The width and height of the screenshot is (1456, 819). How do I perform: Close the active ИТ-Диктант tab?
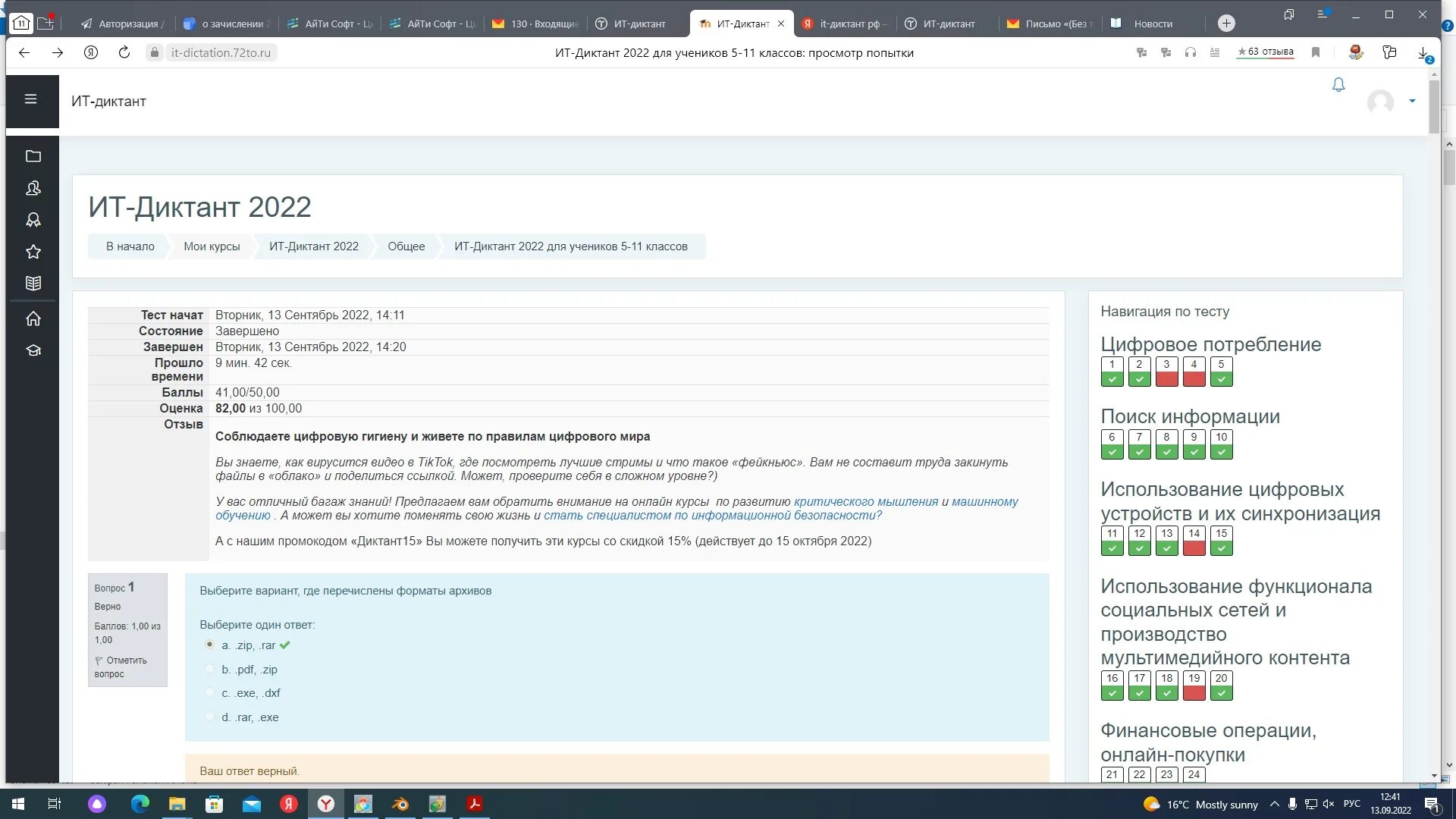781,24
